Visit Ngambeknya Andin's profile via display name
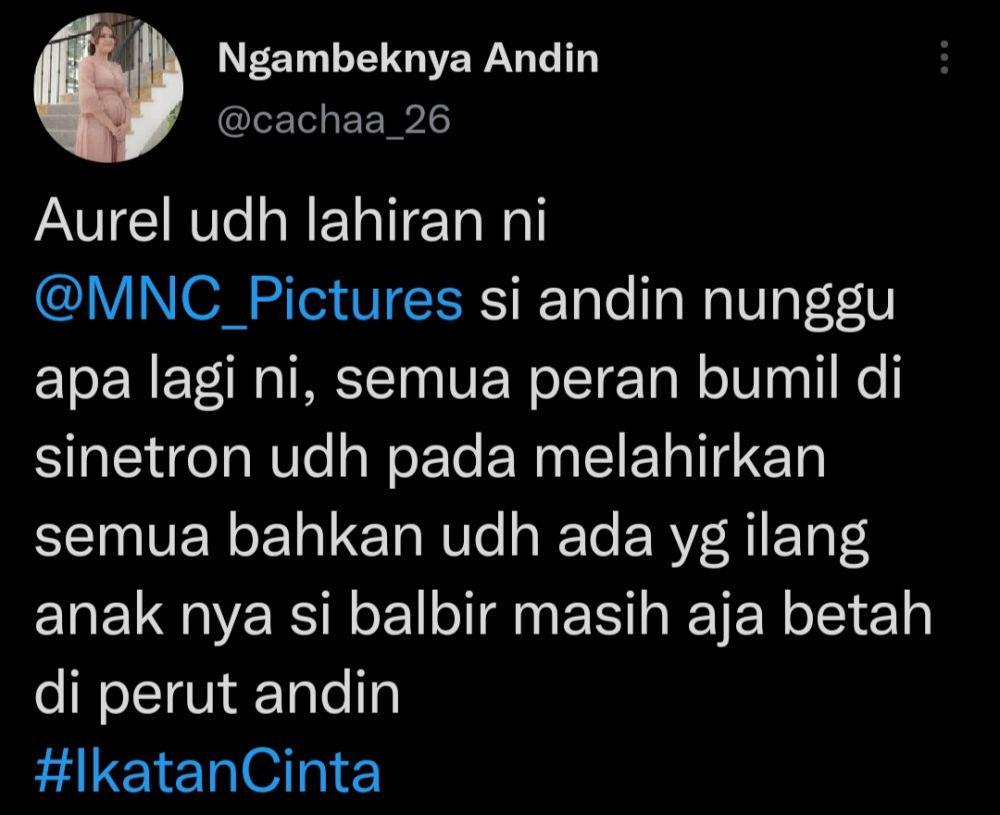Viewport: 1000px width, 815px height. pos(408,60)
